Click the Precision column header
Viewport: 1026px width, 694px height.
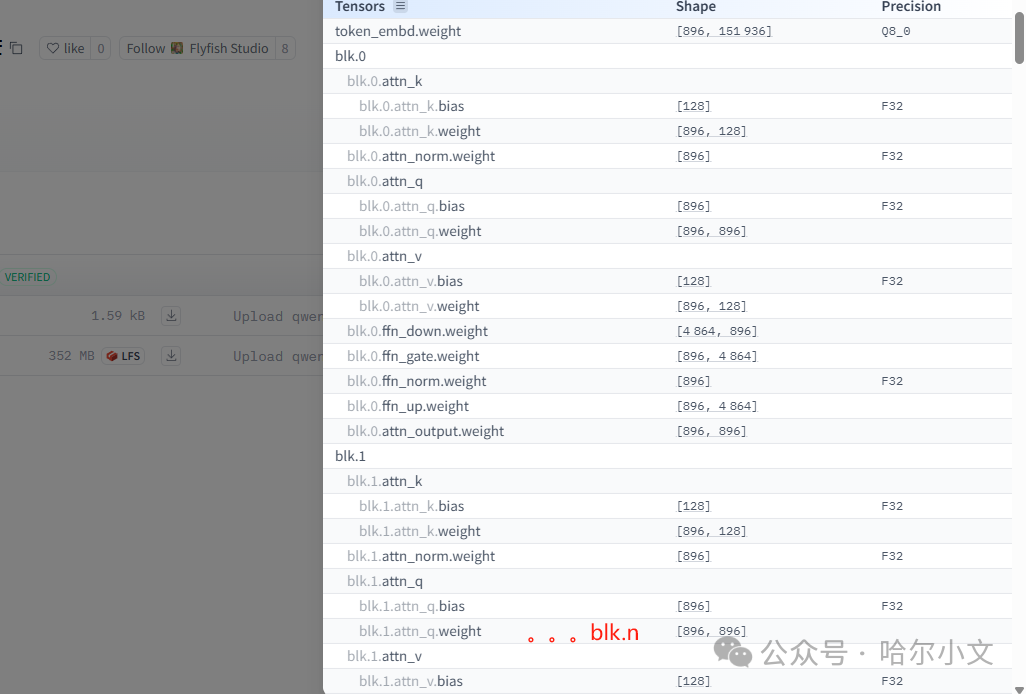(x=911, y=7)
